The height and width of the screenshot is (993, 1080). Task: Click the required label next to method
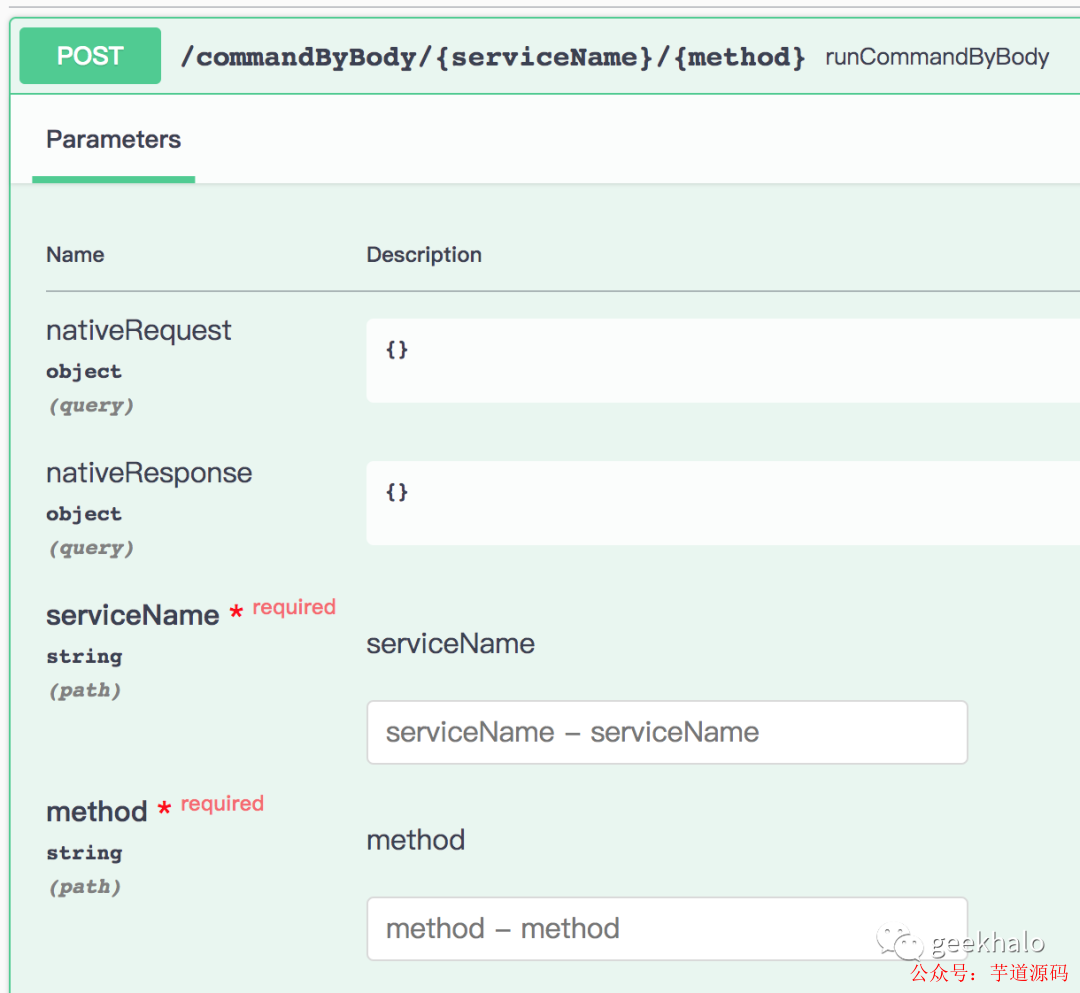[222, 804]
